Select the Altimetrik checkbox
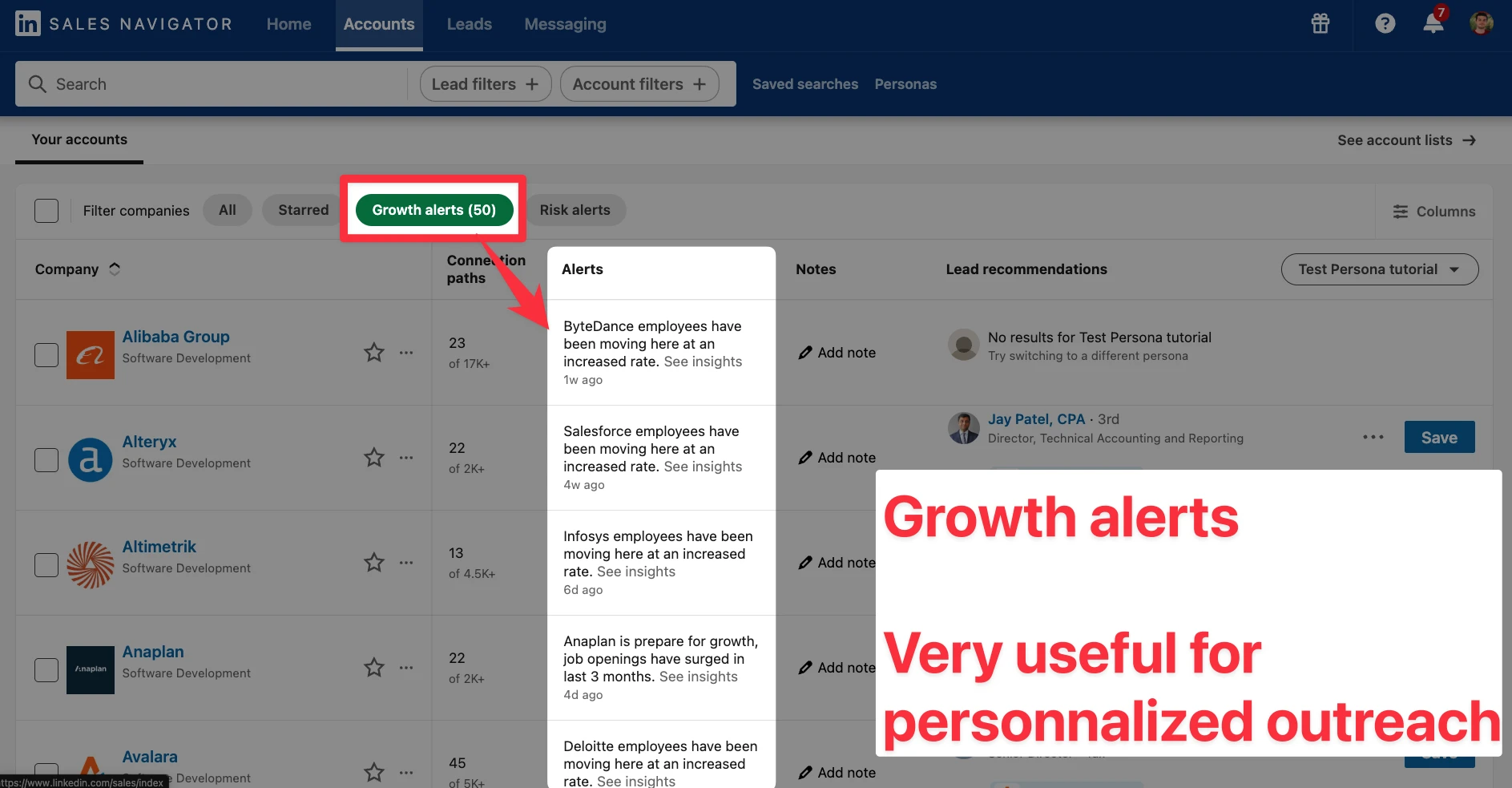1512x788 pixels. pos(46,565)
